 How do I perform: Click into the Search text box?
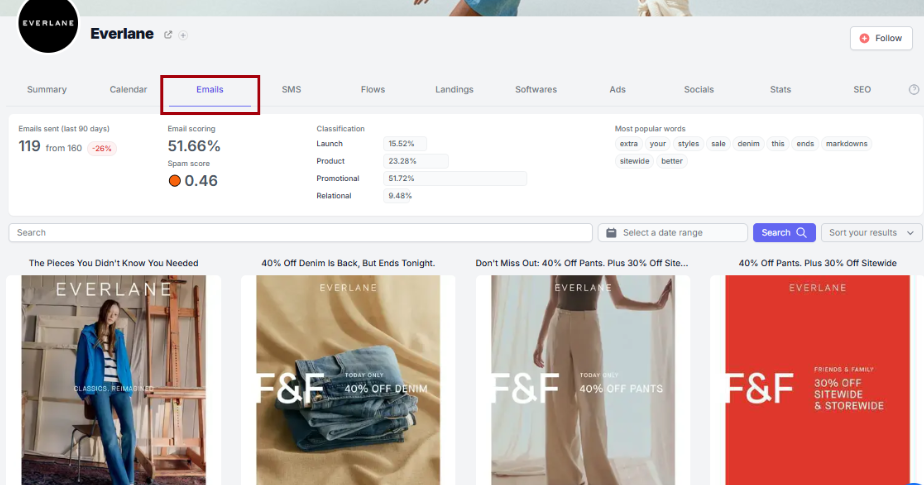tap(301, 233)
